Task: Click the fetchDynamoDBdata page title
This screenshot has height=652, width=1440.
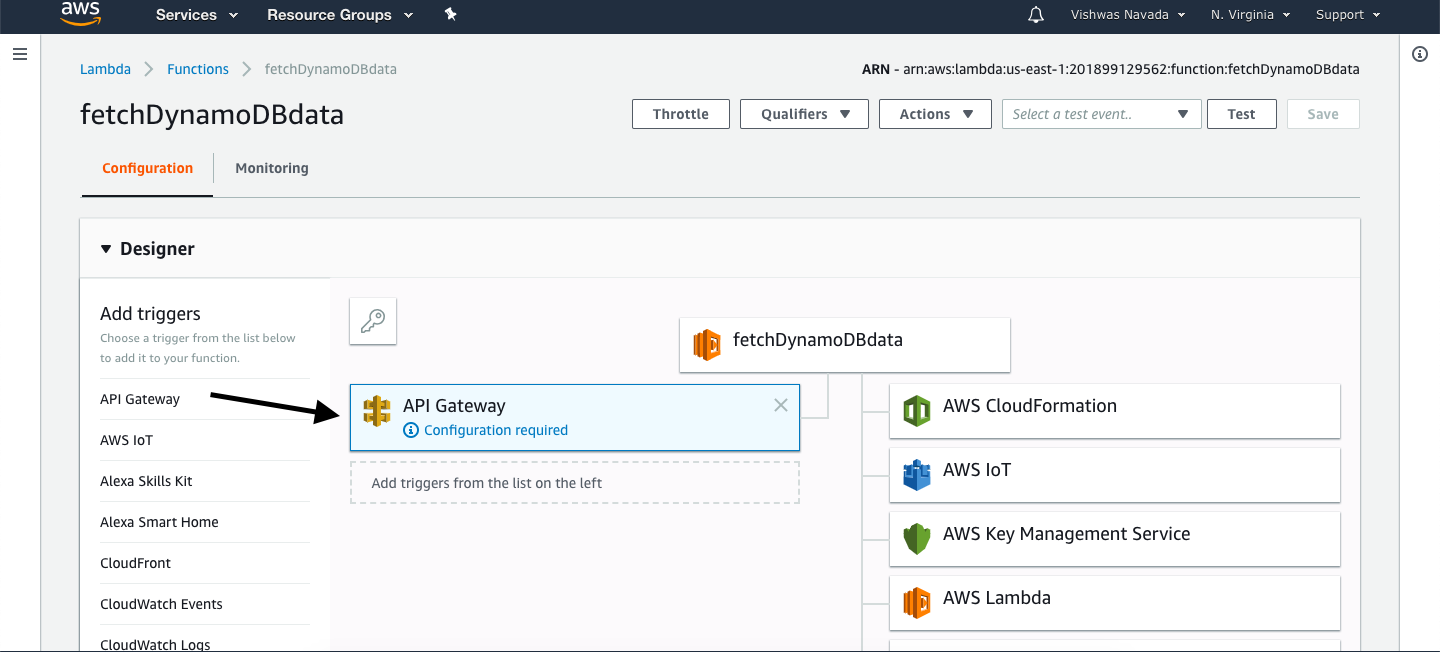Action: pos(212,114)
